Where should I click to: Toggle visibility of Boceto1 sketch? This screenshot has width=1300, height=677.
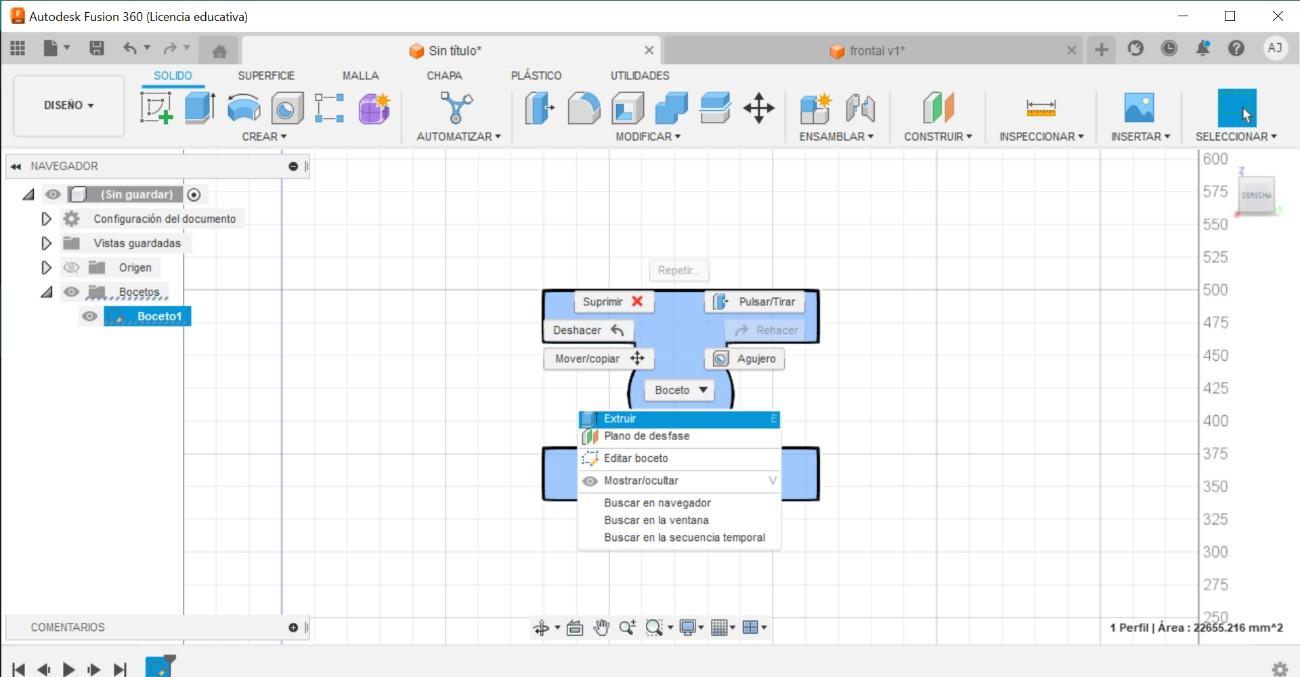click(x=90, y=316)
